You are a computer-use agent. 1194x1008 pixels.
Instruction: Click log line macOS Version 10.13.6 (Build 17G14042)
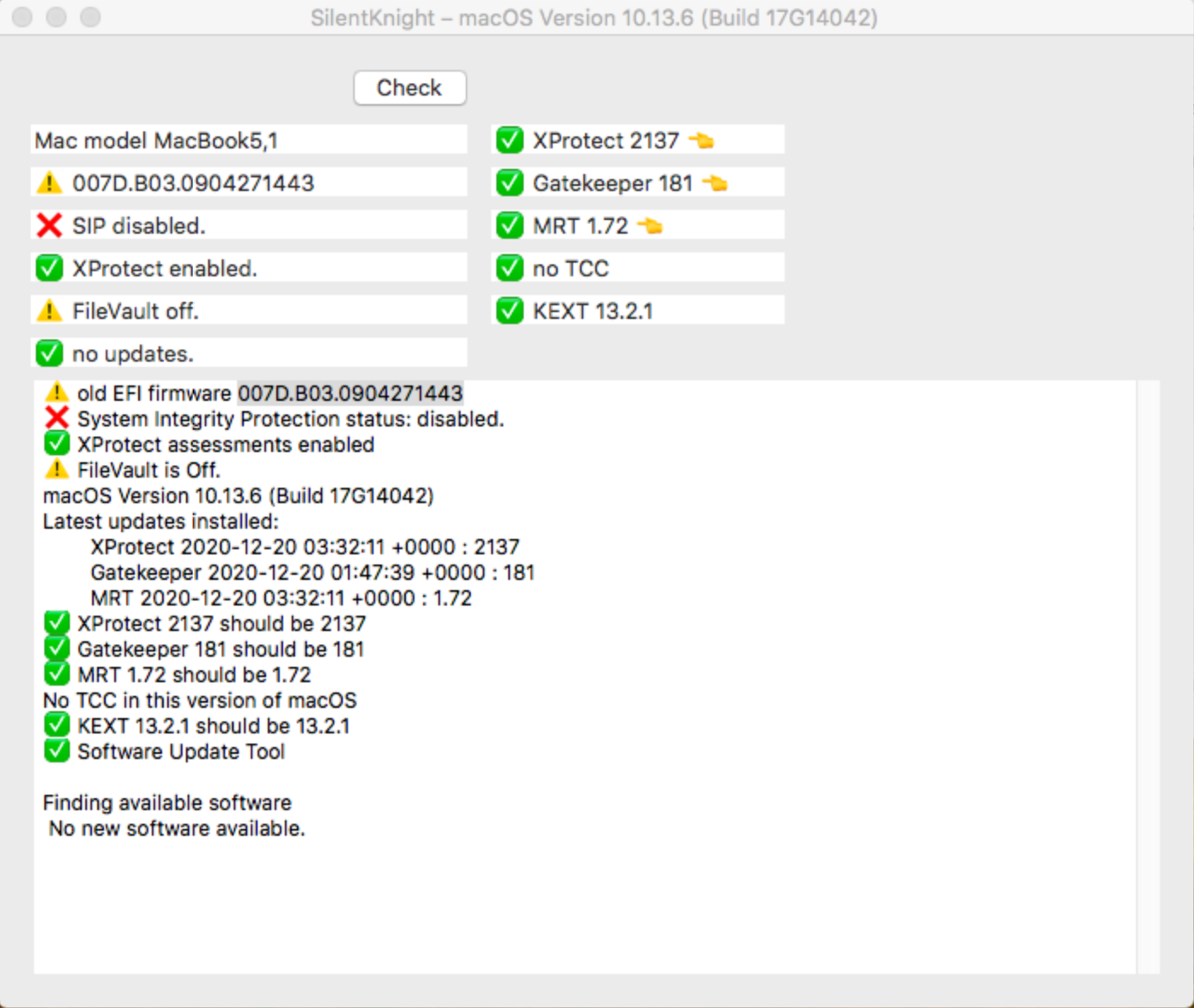[238, 495]
